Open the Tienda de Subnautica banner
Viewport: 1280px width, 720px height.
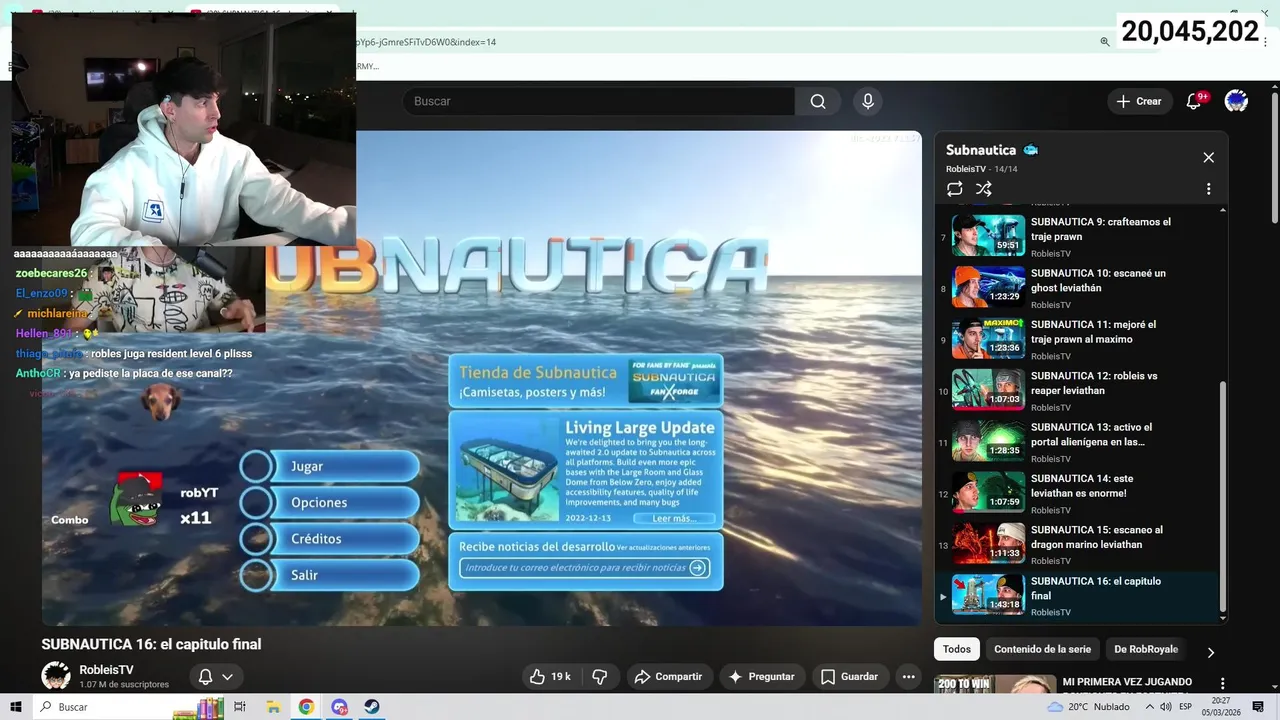pyautogui.click(x=586, y=381)
